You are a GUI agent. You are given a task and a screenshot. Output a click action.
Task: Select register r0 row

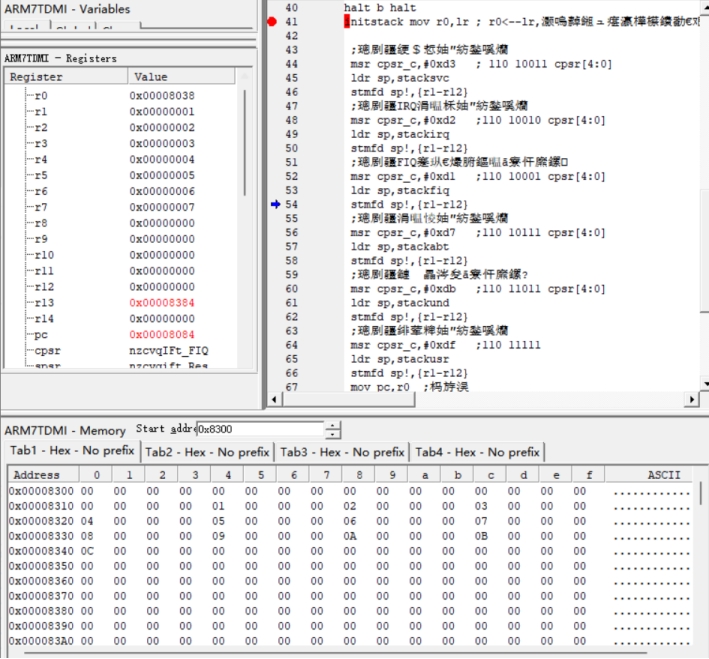pyautogui.click(x=120, y=96)
